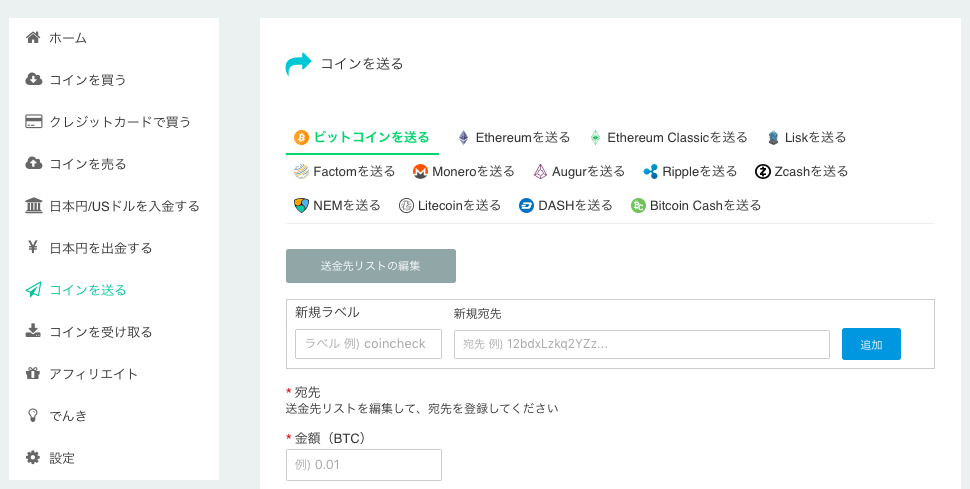Switch to the DASHを送る tab
Viewport: 970px width, 489px height.
point(566,206)
